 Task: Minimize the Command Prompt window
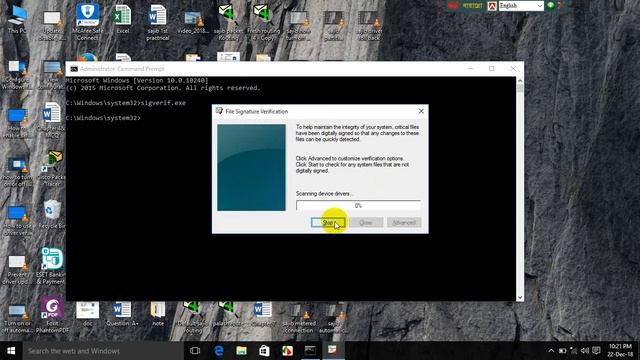point(471,69)
